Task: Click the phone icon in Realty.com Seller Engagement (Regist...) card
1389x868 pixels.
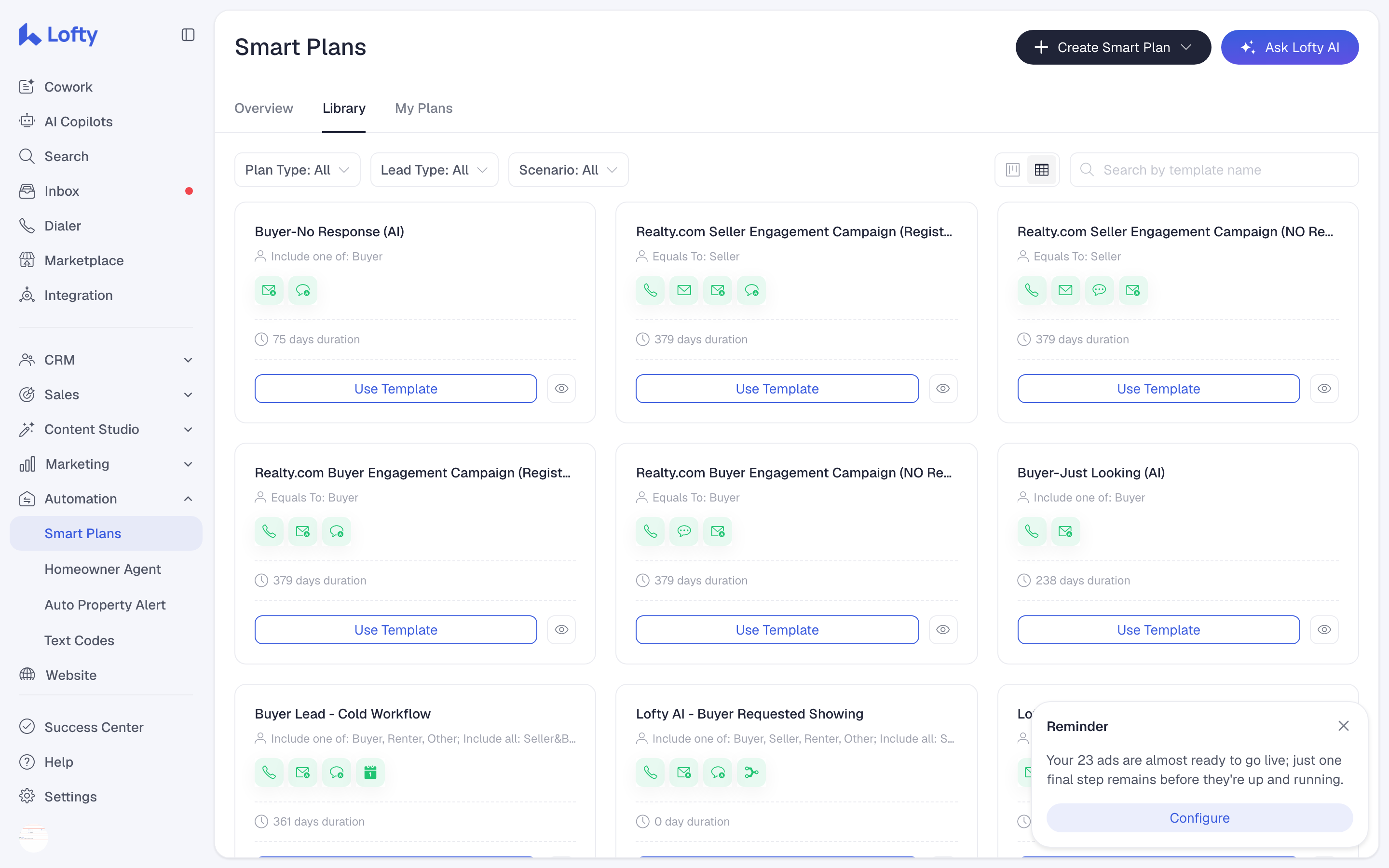Action: click(x=650, y=290)
